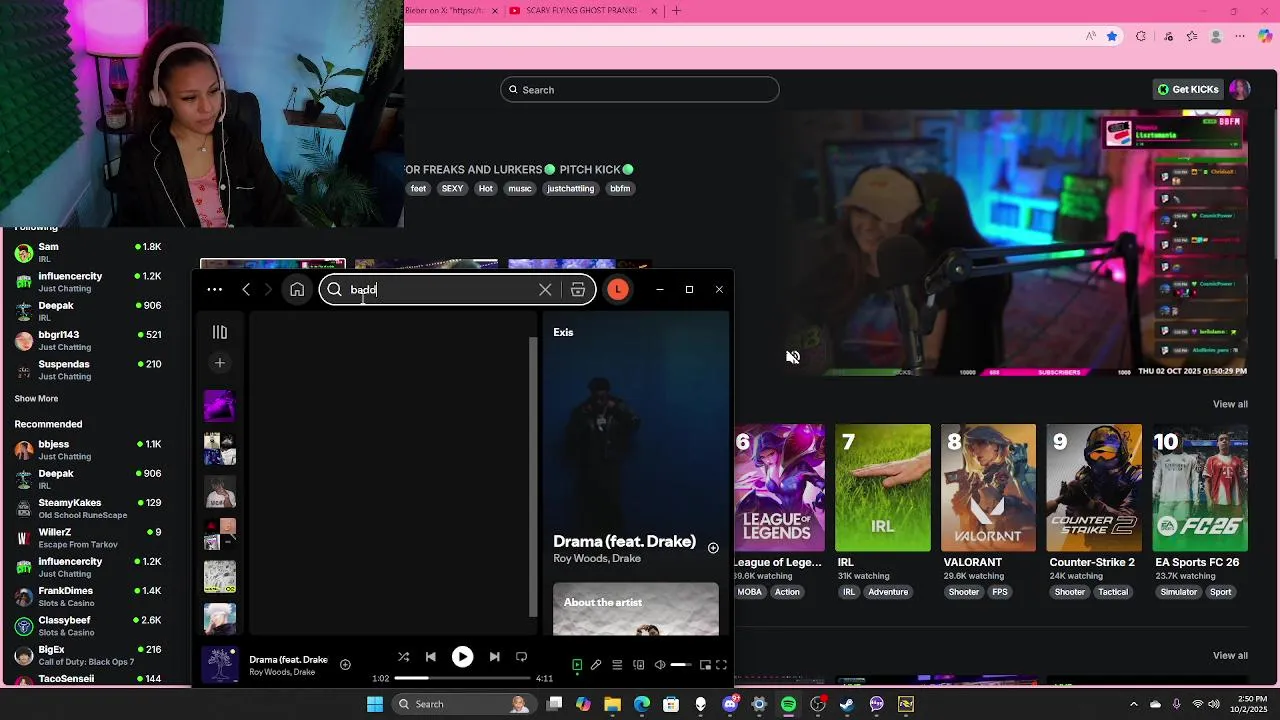Image resolution: width=1280 pixels, height=720 pixels.
Task: Skip to next track
Action: point(494,657)
